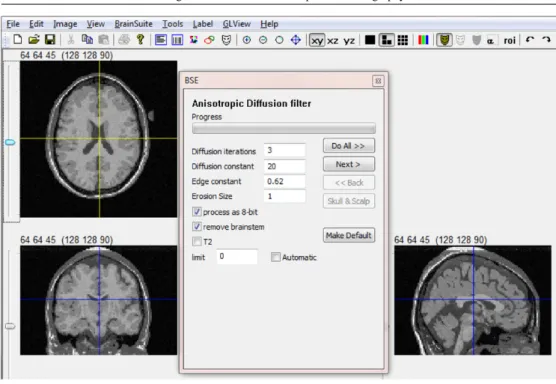The width and height of the screenshot is (556, 384).
Task: Open the BrainSuite menu
Action: pos(134,24)
